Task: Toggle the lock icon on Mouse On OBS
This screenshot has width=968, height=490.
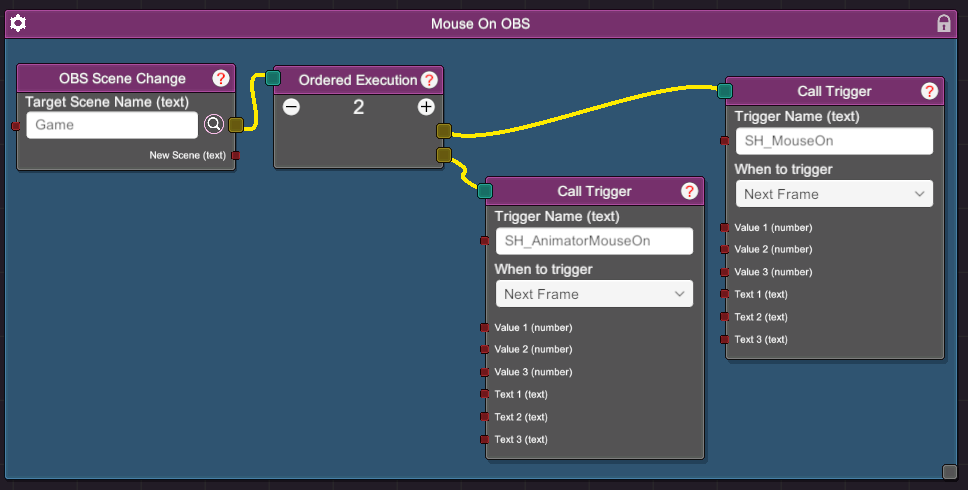Action: click(x=944, y=24)
